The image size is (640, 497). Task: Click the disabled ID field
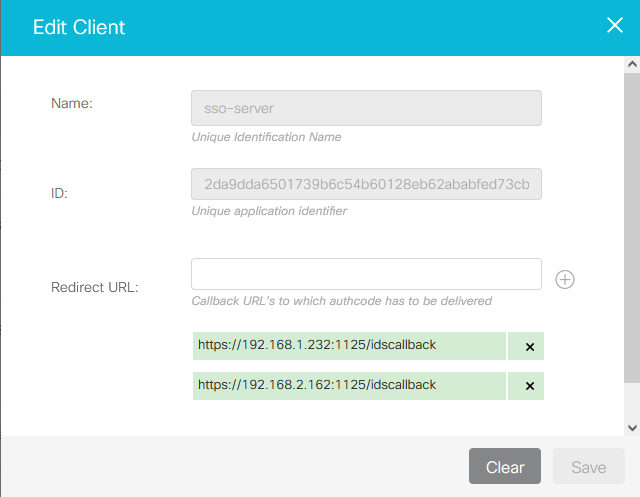[366, 185]
